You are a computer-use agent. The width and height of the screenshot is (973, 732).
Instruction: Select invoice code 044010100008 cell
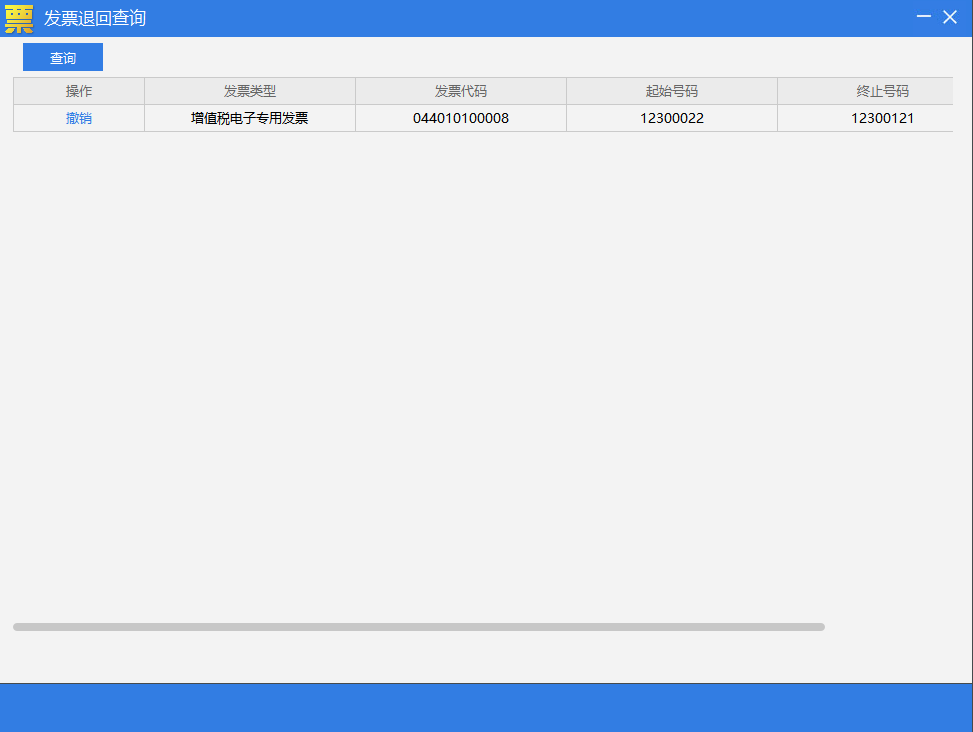pyautogui.click(x=460, y=118)
